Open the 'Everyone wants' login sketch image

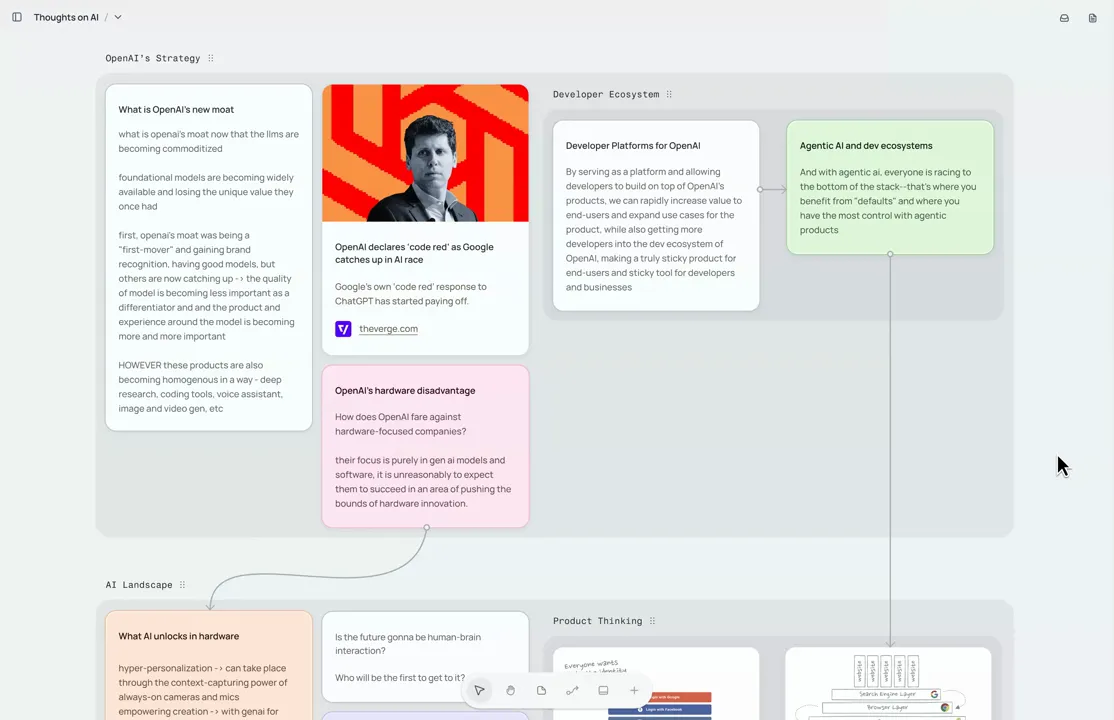[x=656, y=684]
